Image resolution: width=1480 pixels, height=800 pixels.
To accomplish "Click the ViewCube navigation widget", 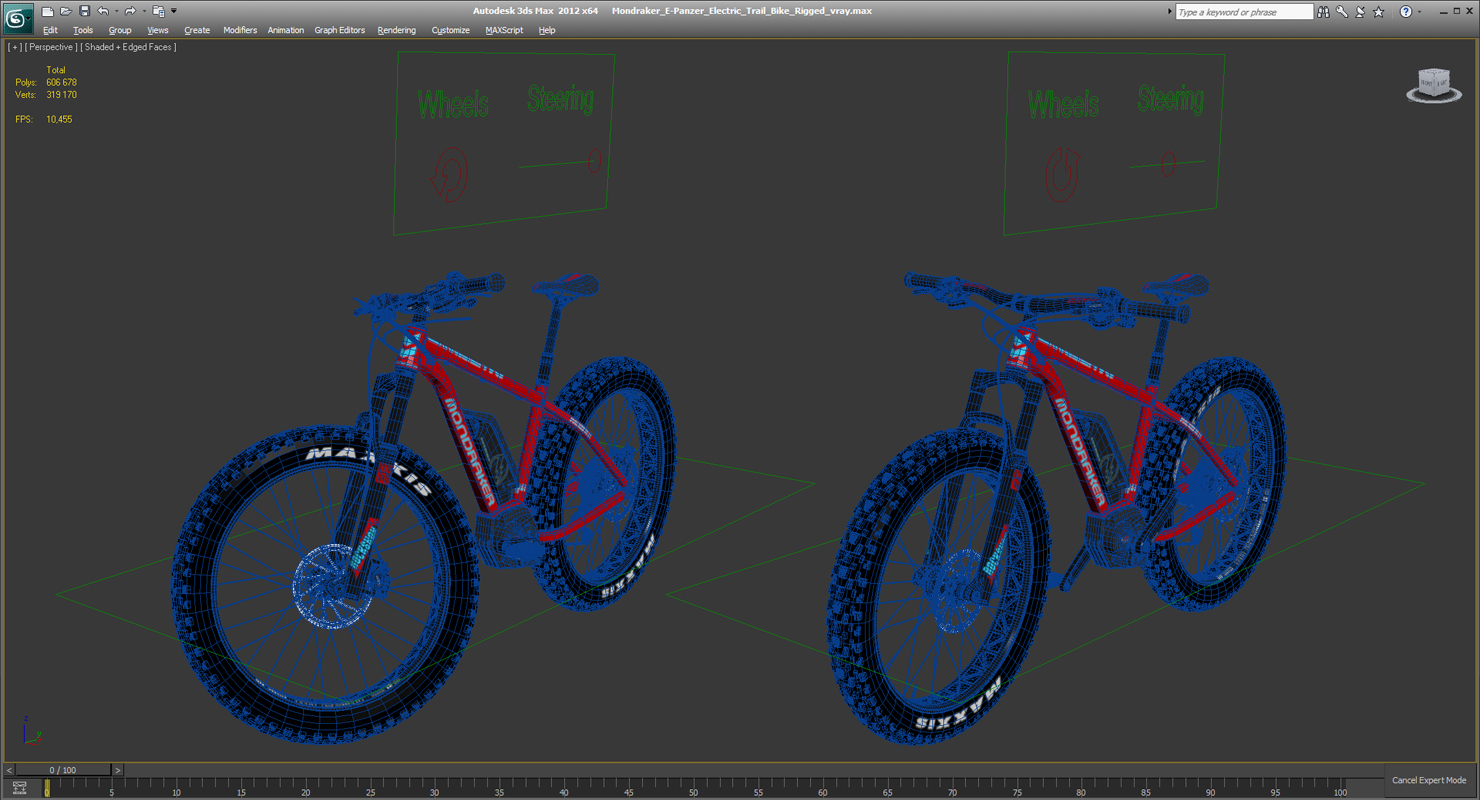I will (x=1434, y=85).
